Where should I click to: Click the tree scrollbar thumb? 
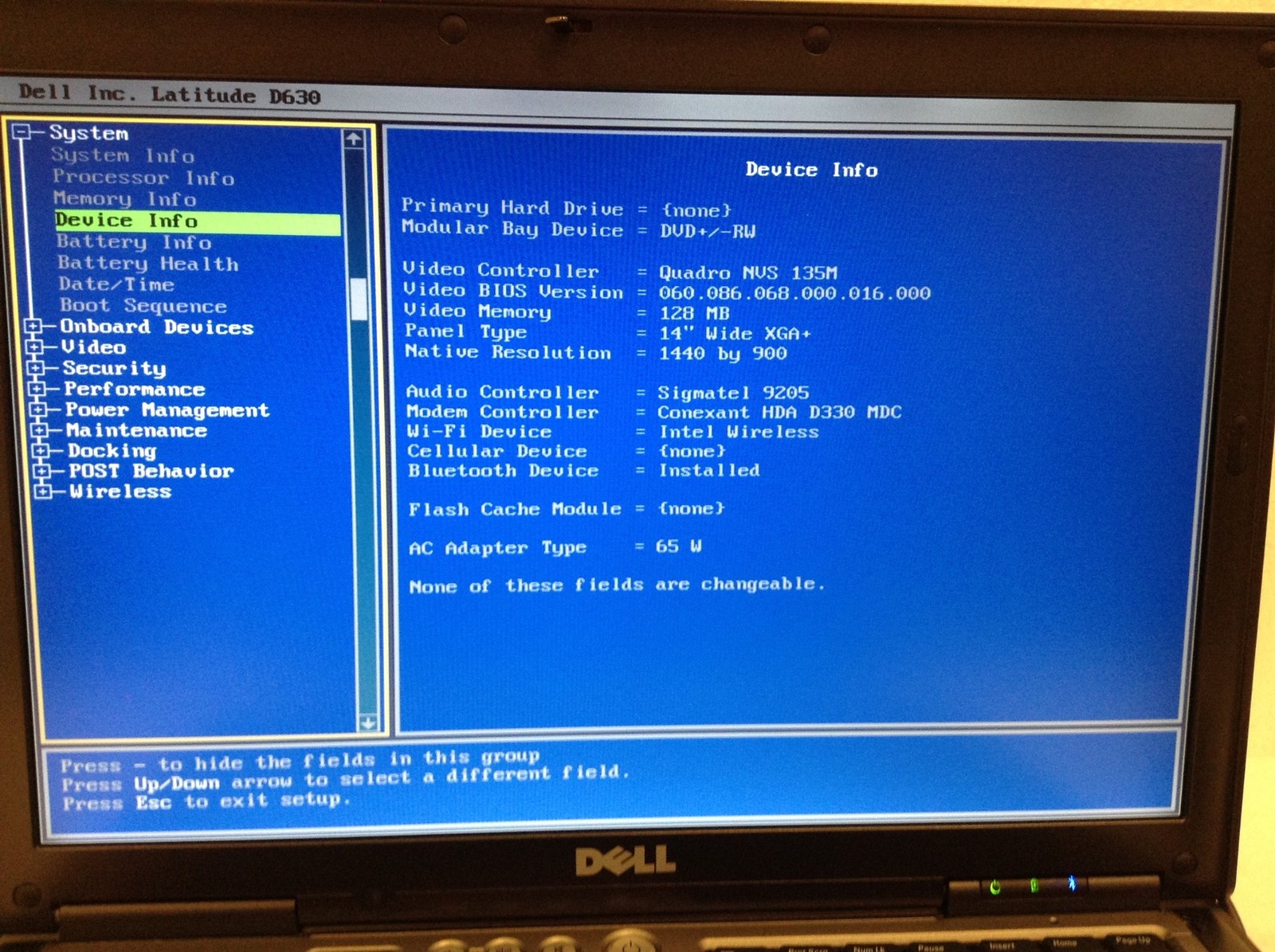359,300
